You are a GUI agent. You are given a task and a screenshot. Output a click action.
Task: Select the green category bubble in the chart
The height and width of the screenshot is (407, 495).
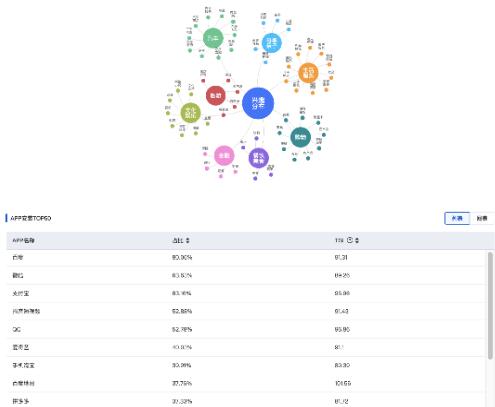click(x=213, y=38)
